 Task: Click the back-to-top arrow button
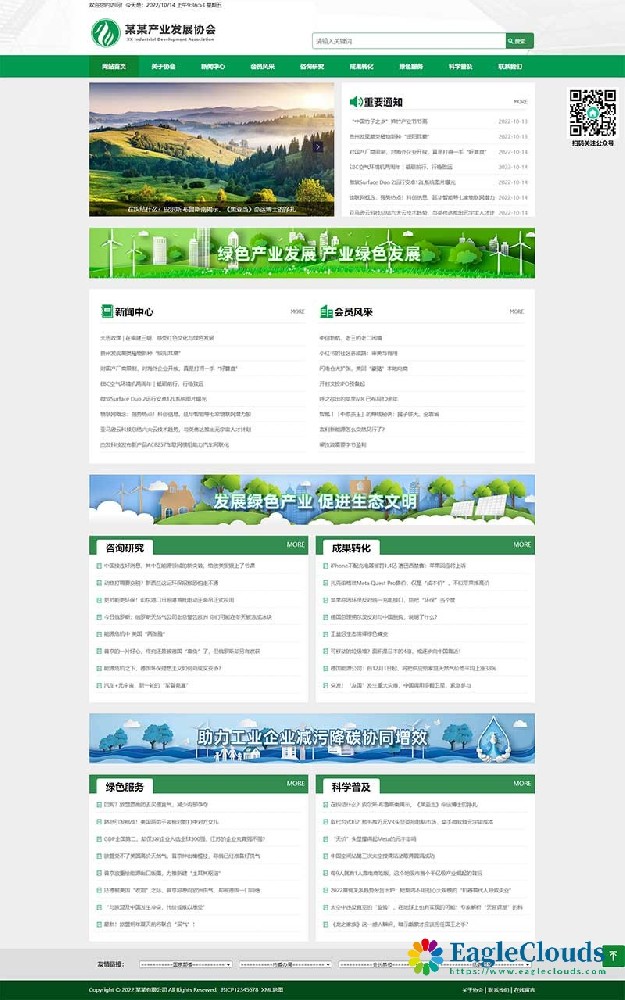[x=612, y=956]
